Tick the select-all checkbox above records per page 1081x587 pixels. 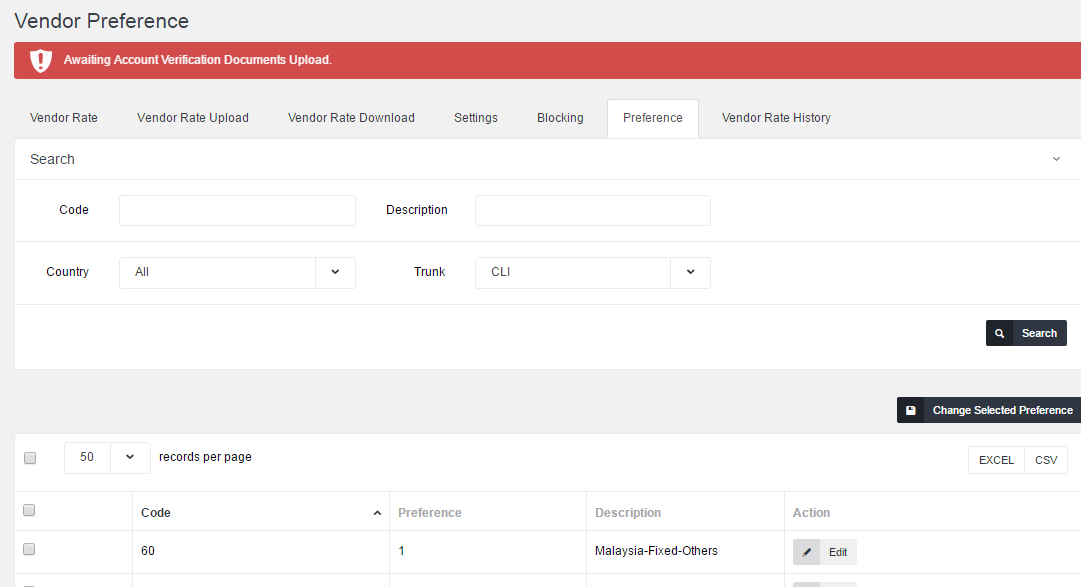(30, 458)
